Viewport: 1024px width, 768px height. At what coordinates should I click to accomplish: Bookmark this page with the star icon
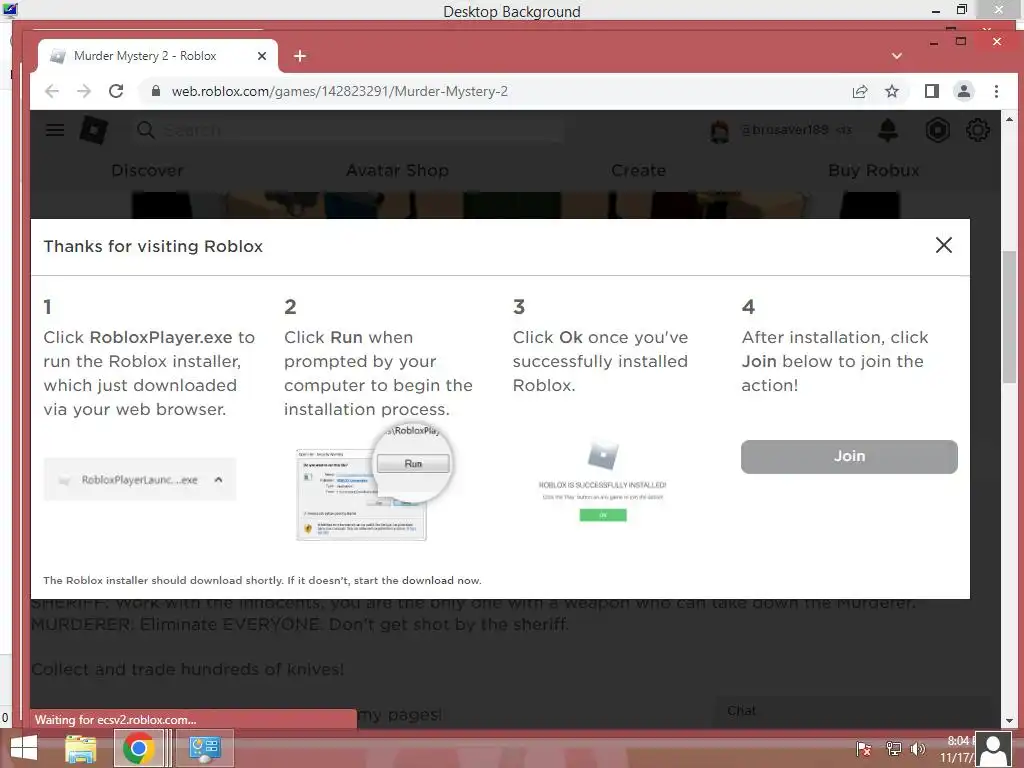[892, 91]
